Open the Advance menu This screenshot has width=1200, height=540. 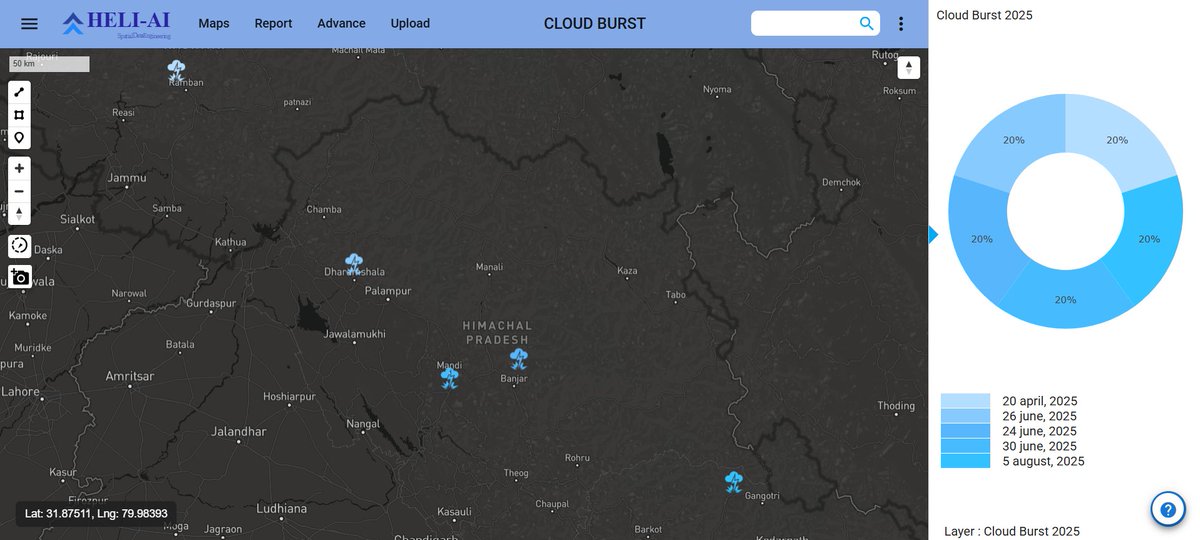tap(341, 23)
